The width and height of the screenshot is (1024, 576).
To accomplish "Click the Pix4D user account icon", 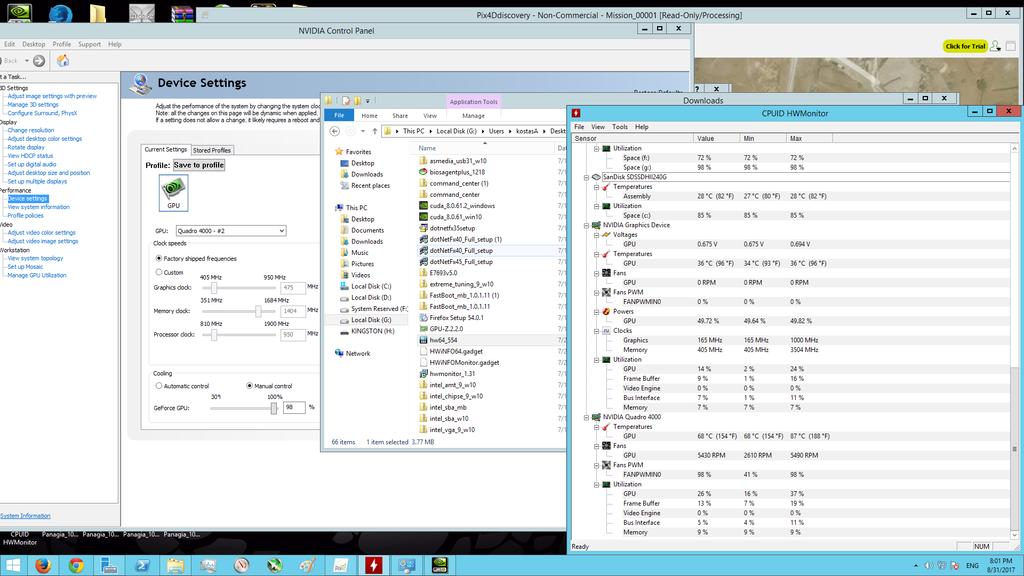I will pyautogui.click(x=995, y=46).
